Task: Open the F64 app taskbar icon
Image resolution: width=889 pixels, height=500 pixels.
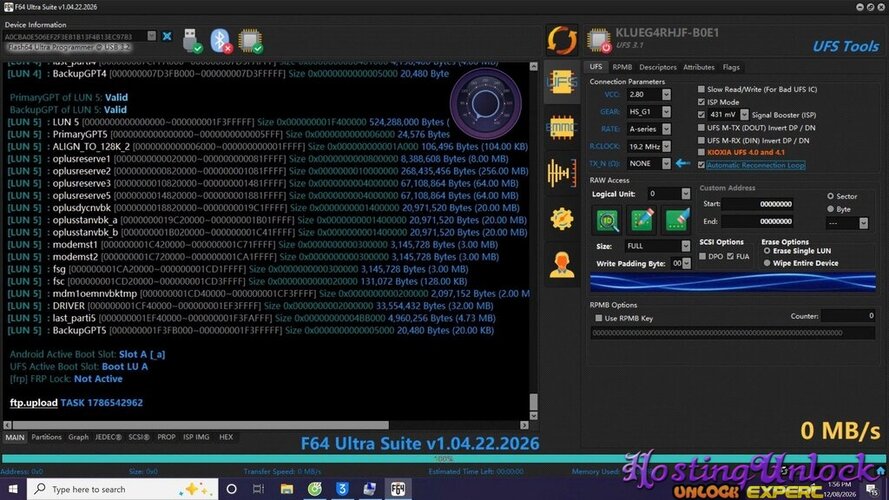Action: (397, 489)
